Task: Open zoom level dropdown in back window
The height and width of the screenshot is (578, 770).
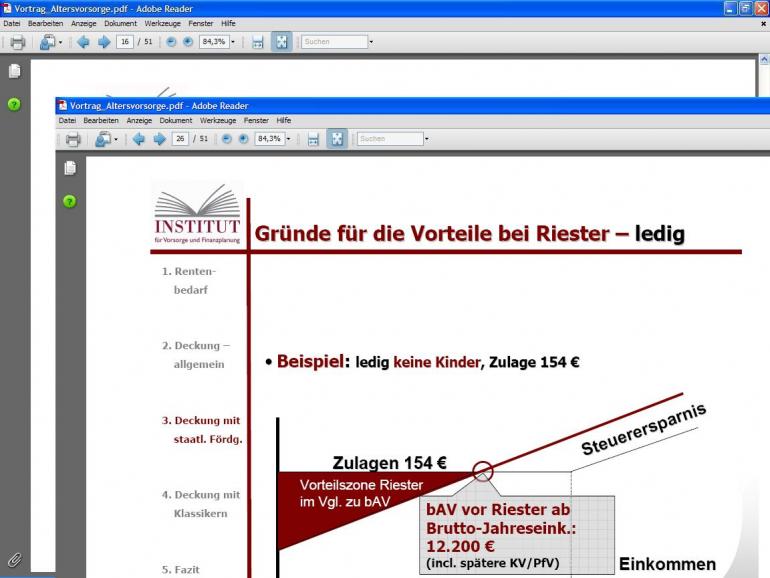Action: click(233, 42)
